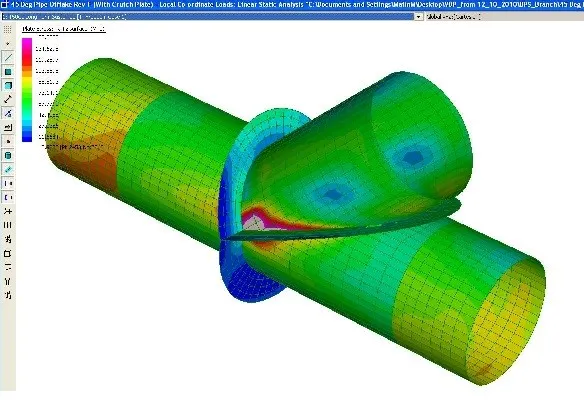Click the magenta top of the contour legend
The height and width of the screenshot is (418, 584).
[27, 42]
